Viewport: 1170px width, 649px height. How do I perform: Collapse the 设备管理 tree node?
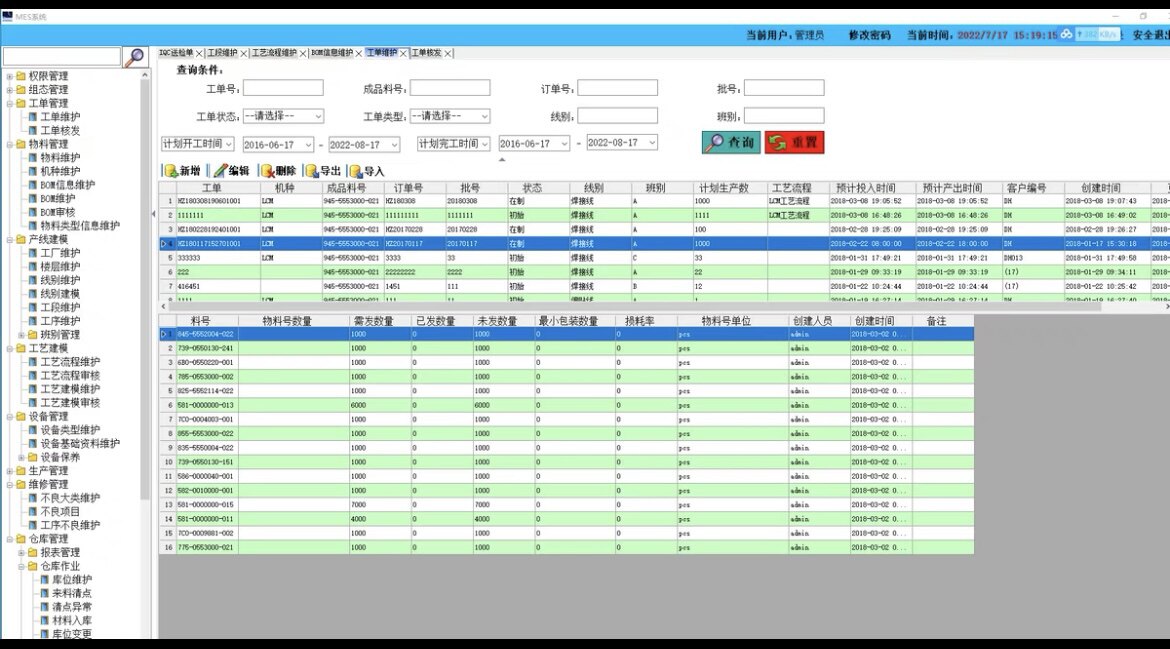point(10,417)
